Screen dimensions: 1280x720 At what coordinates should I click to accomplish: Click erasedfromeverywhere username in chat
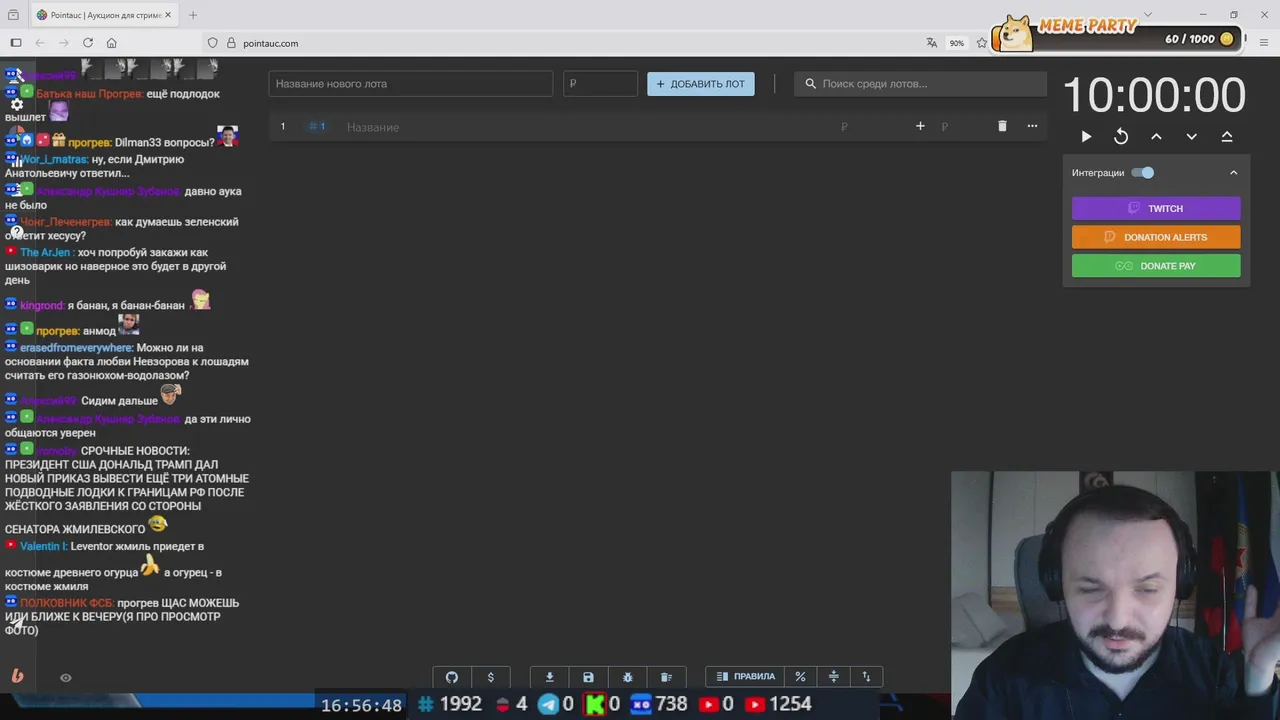pos(76,348)
